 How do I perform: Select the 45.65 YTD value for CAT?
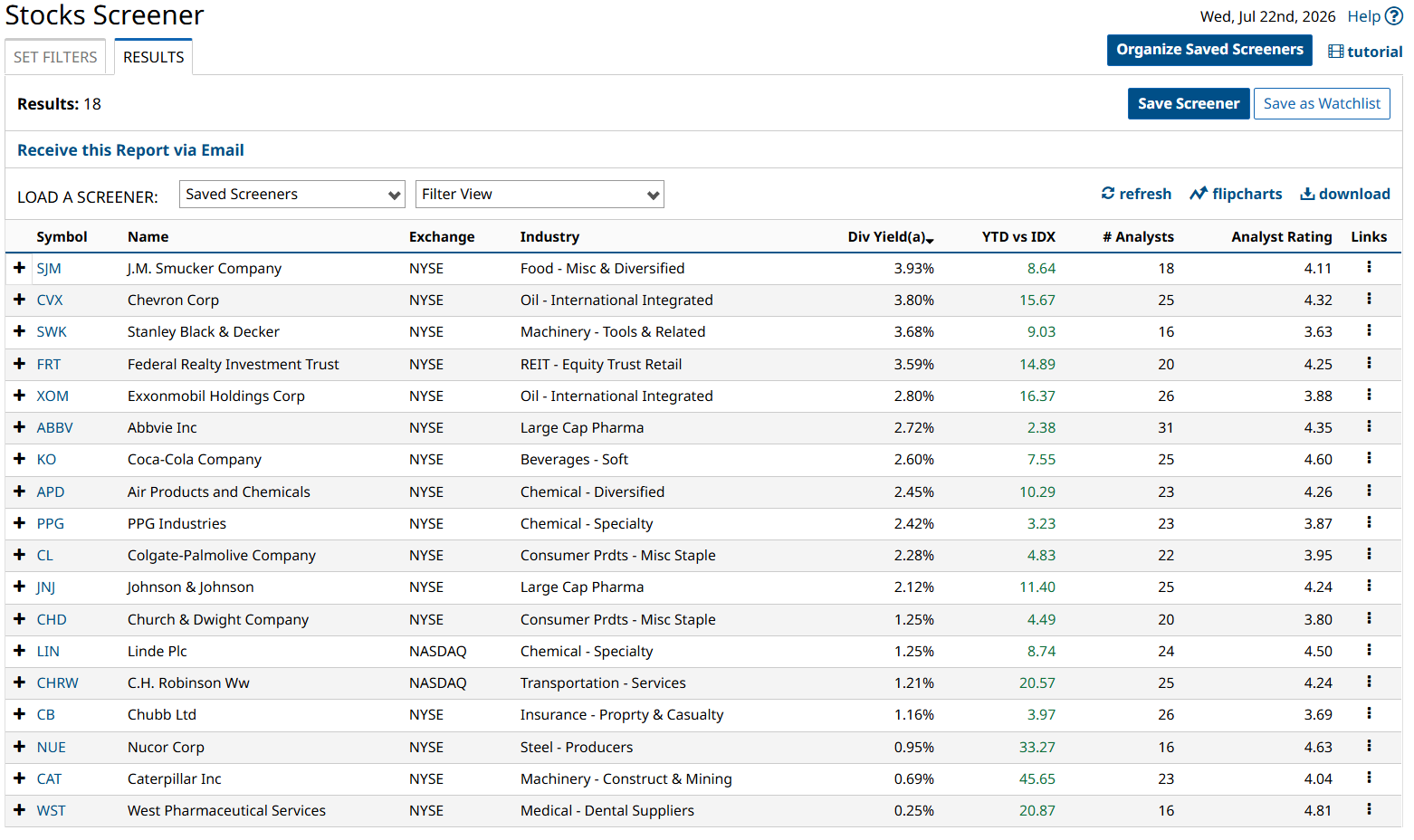point(1037,779)
